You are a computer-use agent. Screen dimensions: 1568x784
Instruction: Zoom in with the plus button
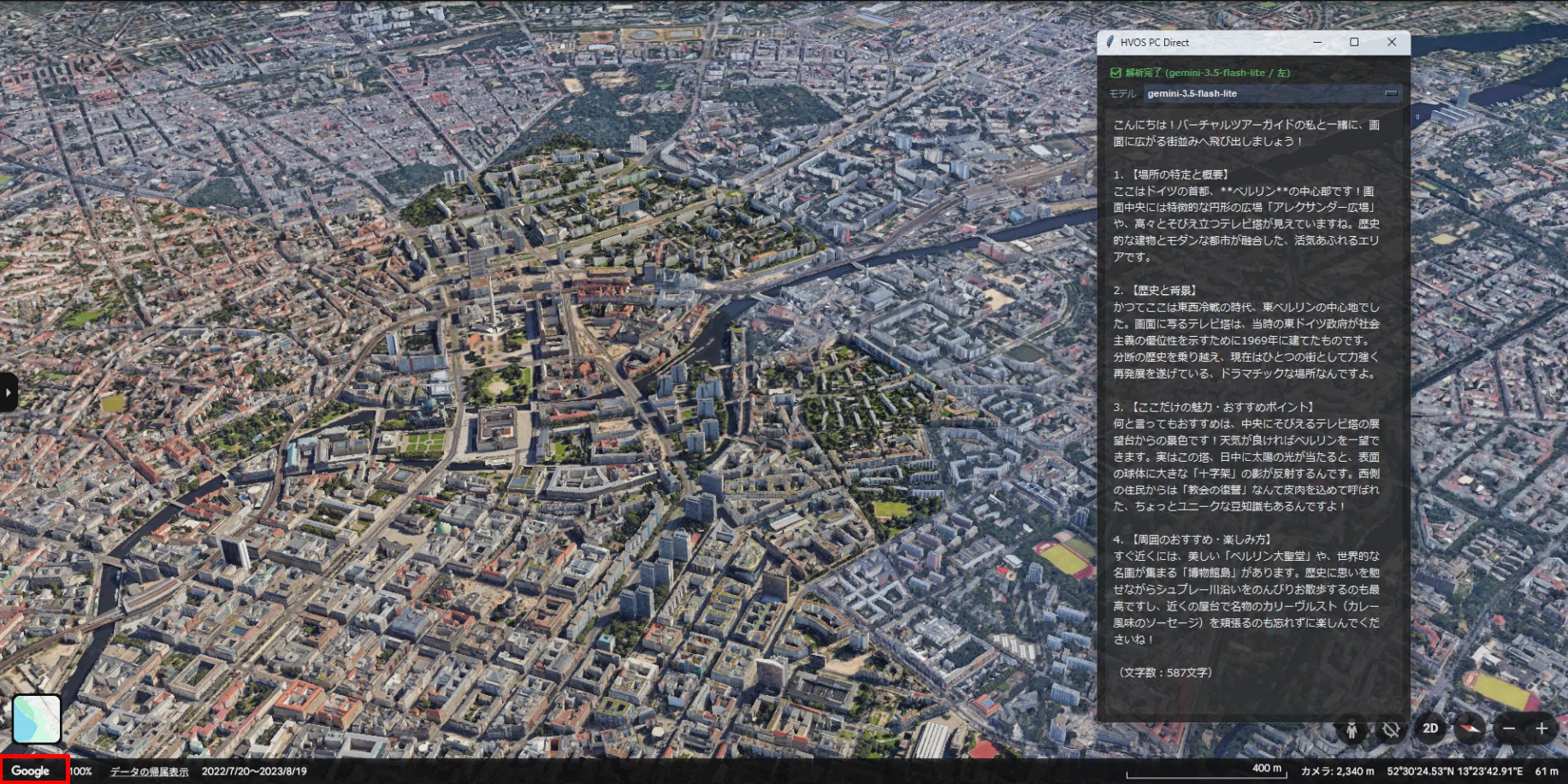(1541, 728)
